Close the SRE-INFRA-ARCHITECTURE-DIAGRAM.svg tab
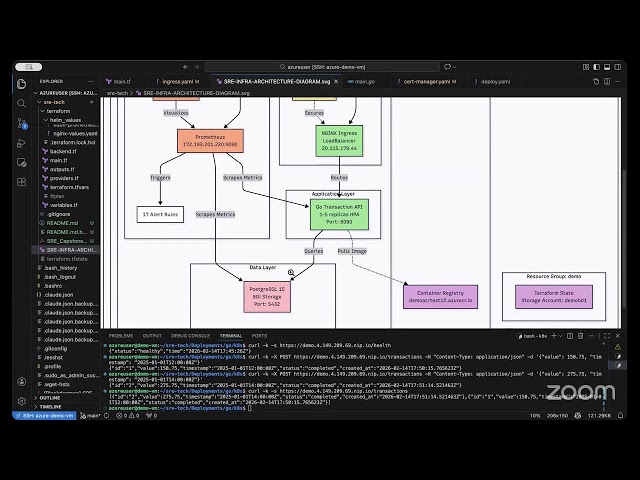This screenshot has width=640, height=480. coord(336,82)
